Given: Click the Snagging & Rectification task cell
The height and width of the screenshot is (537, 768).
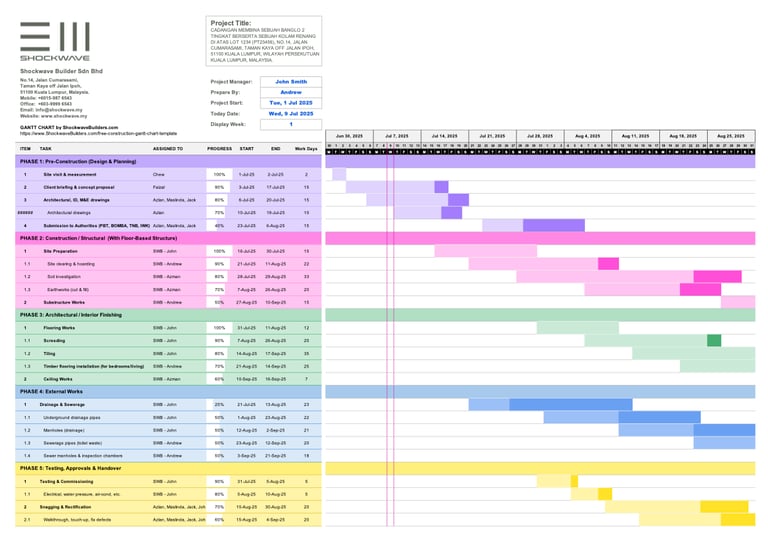Looking at the screenshot, I should [65, 507].
